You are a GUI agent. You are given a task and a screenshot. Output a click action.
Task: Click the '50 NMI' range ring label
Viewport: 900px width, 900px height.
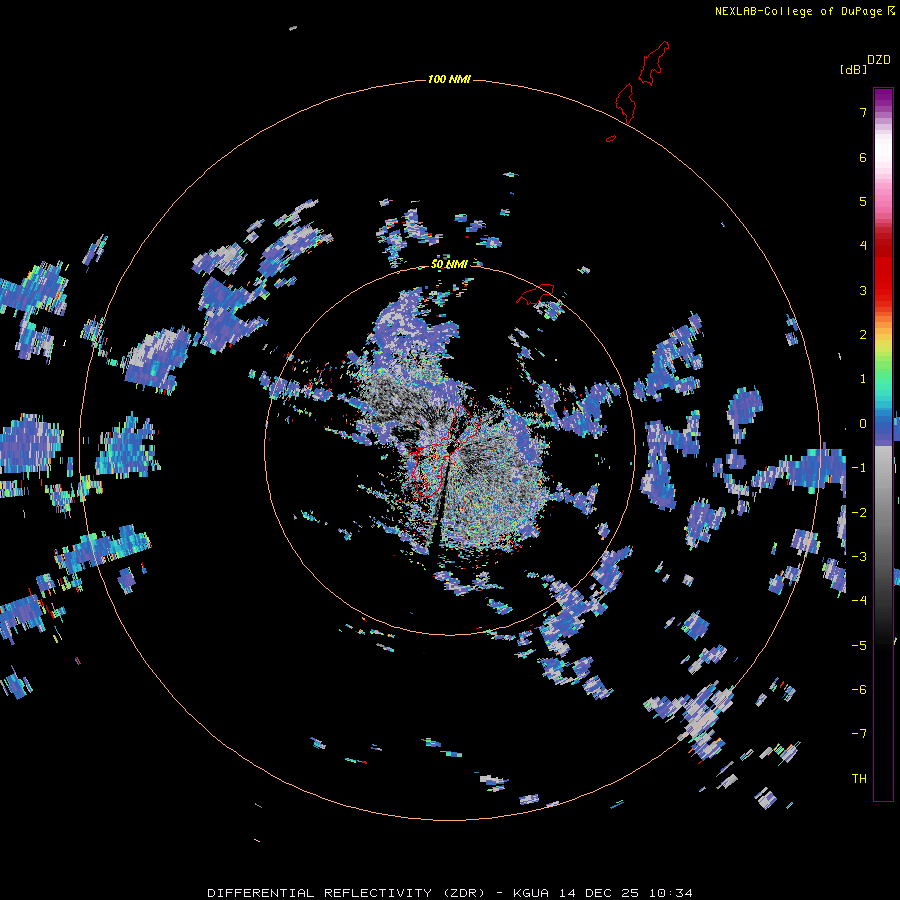pos(449,264)
